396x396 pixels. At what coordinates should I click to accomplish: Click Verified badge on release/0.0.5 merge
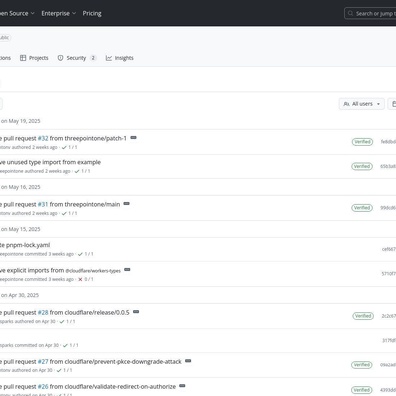coord(363,316)
